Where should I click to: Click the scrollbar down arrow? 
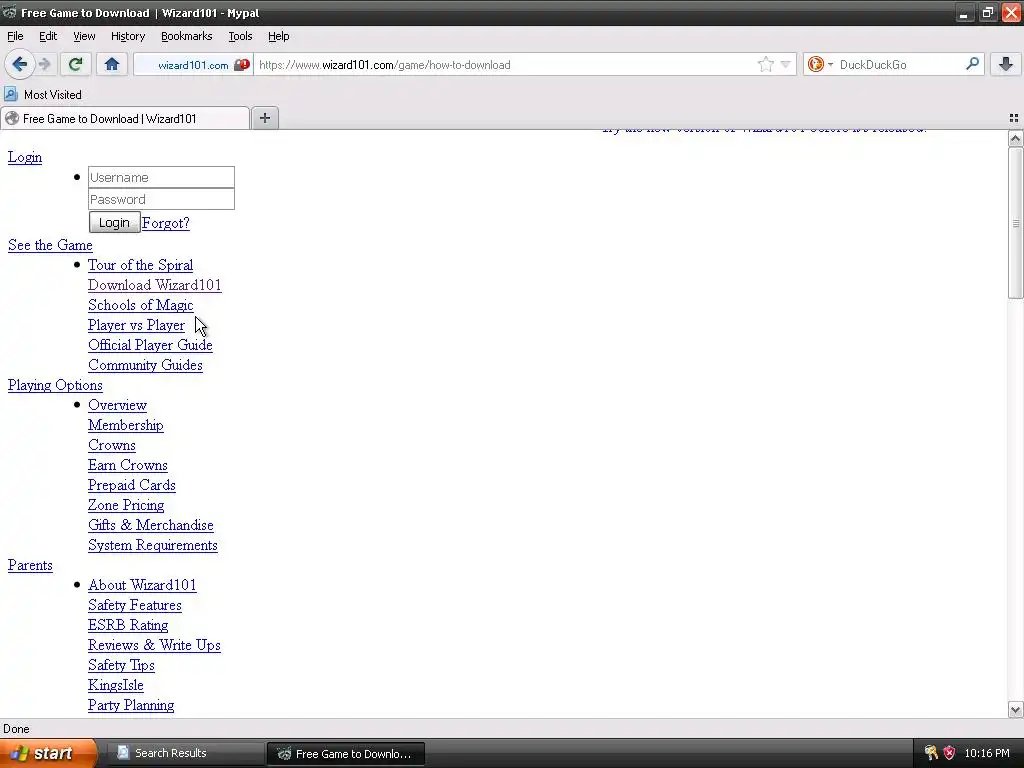1015,709
